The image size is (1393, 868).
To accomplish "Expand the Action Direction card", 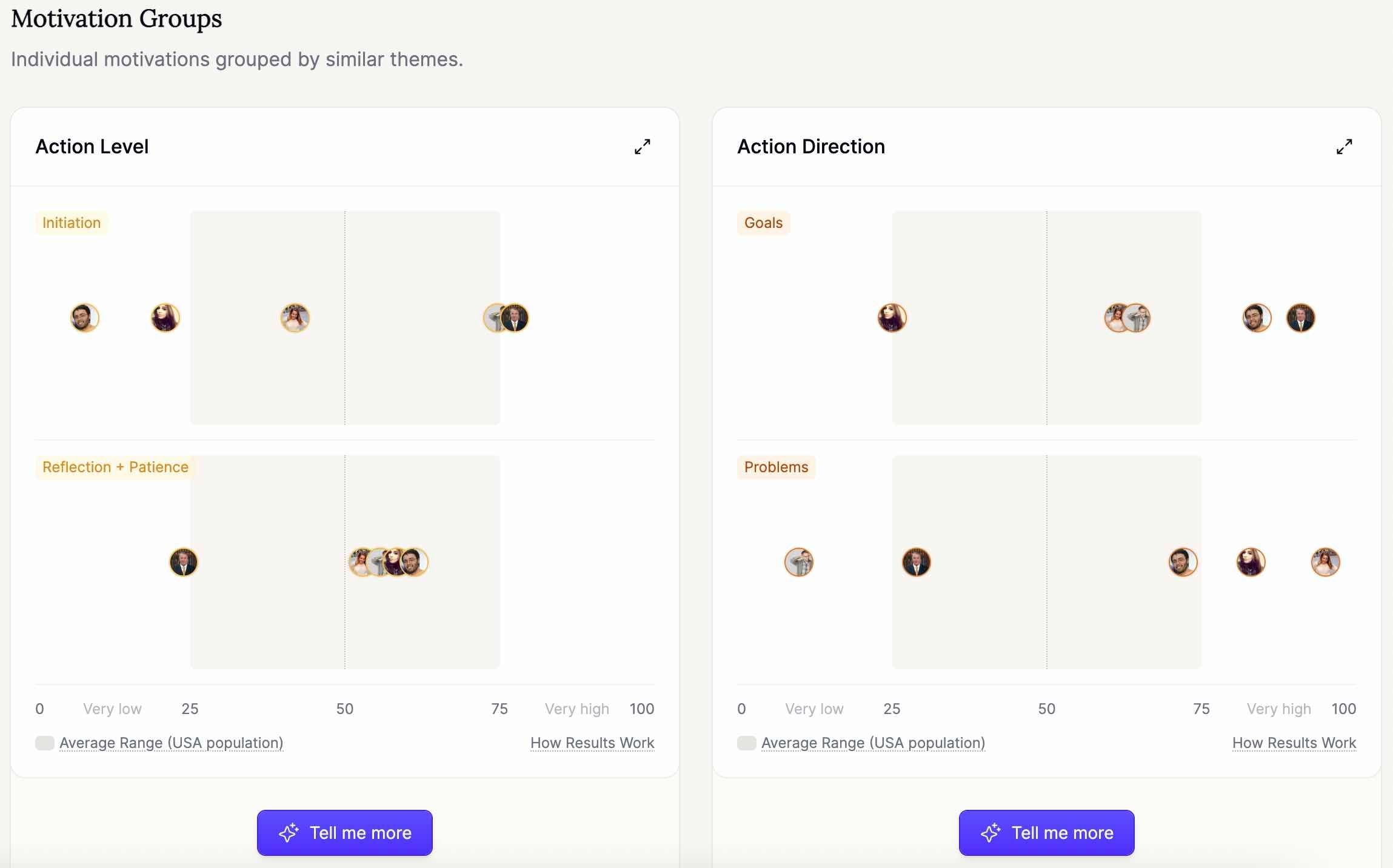I will click(1344, 147).
